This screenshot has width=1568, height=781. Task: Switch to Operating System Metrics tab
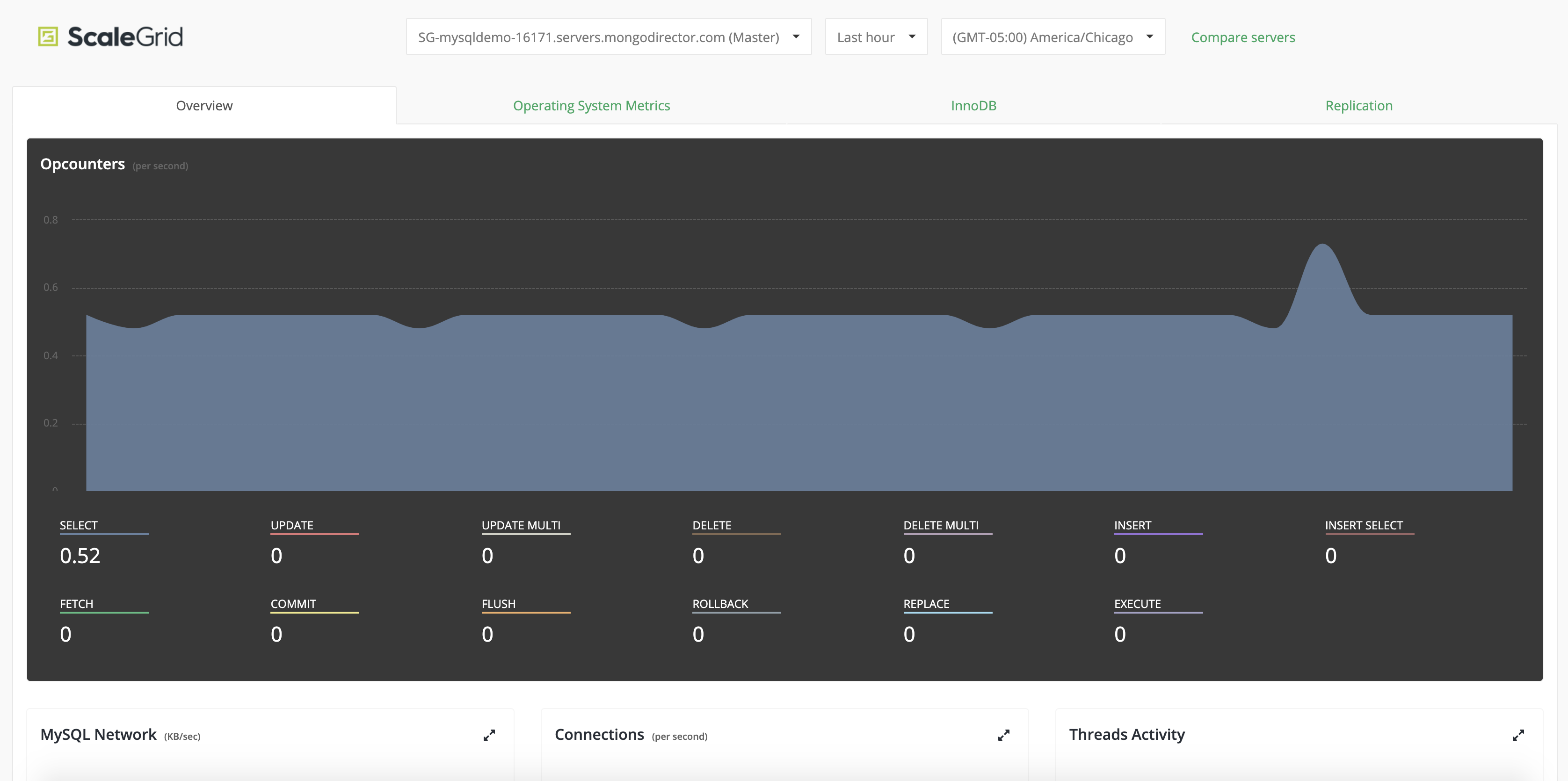591,106
